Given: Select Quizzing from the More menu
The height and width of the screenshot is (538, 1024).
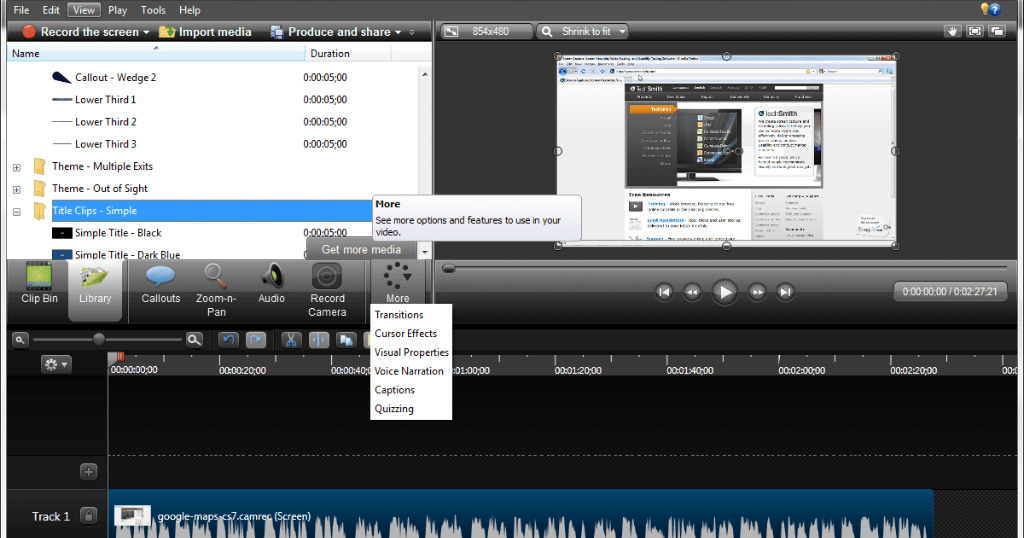Looking at the screenshot, I should click(x=394, y=409).
